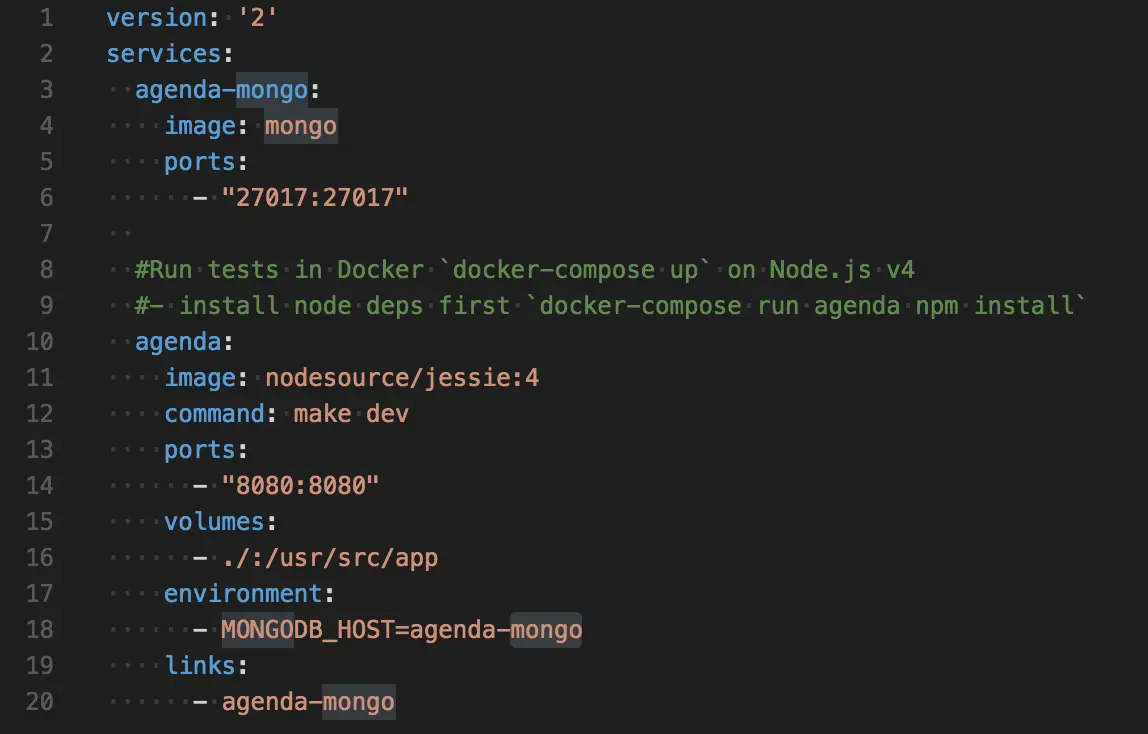Click 'MONGODB_HOST' in the environment entry
Image resolution: width=1148 pixels, height=734 pixels.
click(308, 630)
